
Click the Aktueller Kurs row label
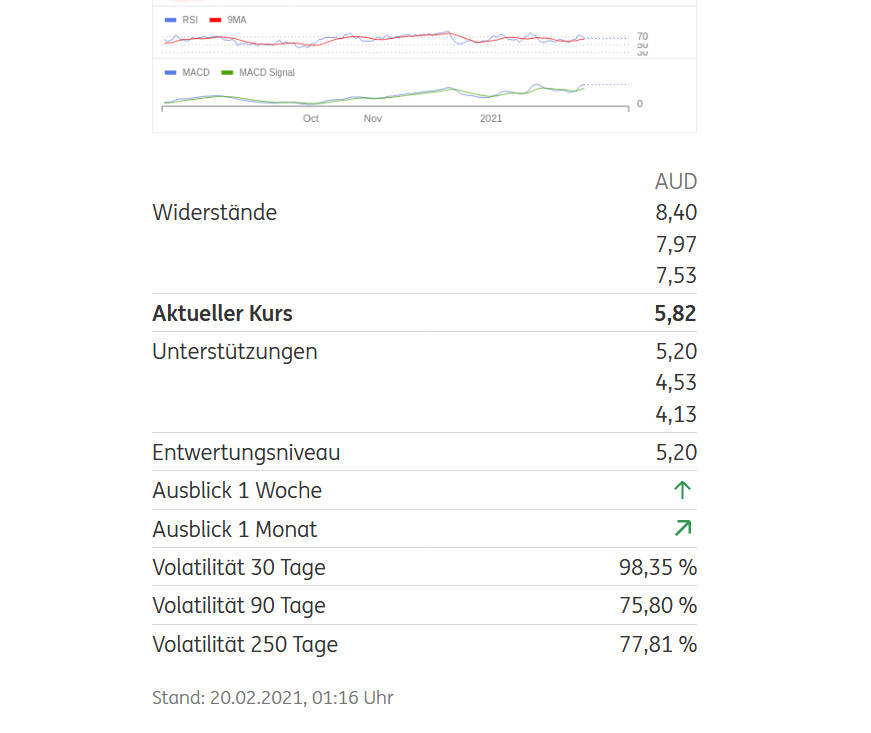click(x=222, y=313)
